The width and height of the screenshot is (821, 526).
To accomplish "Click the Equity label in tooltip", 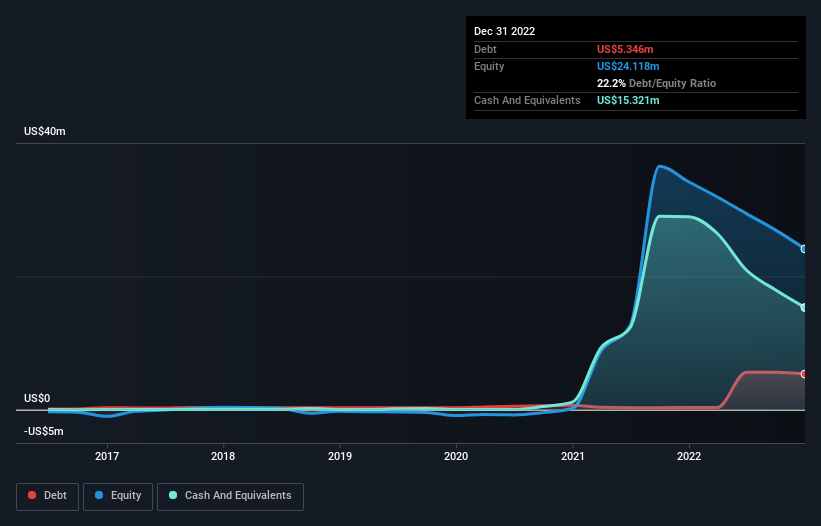I will pyautogui.click(x=489, y=66).
